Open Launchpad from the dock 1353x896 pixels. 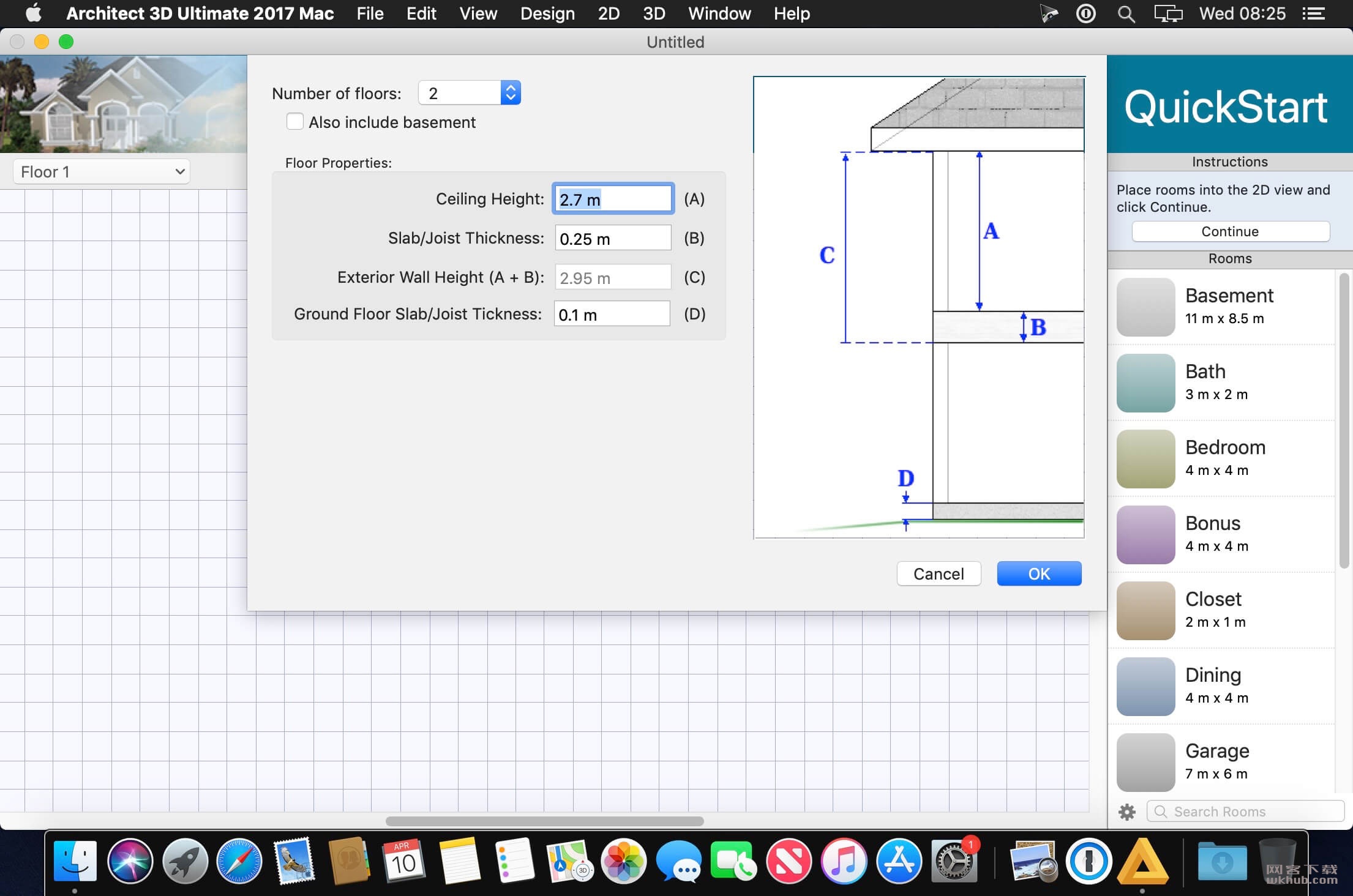point(185,861)
